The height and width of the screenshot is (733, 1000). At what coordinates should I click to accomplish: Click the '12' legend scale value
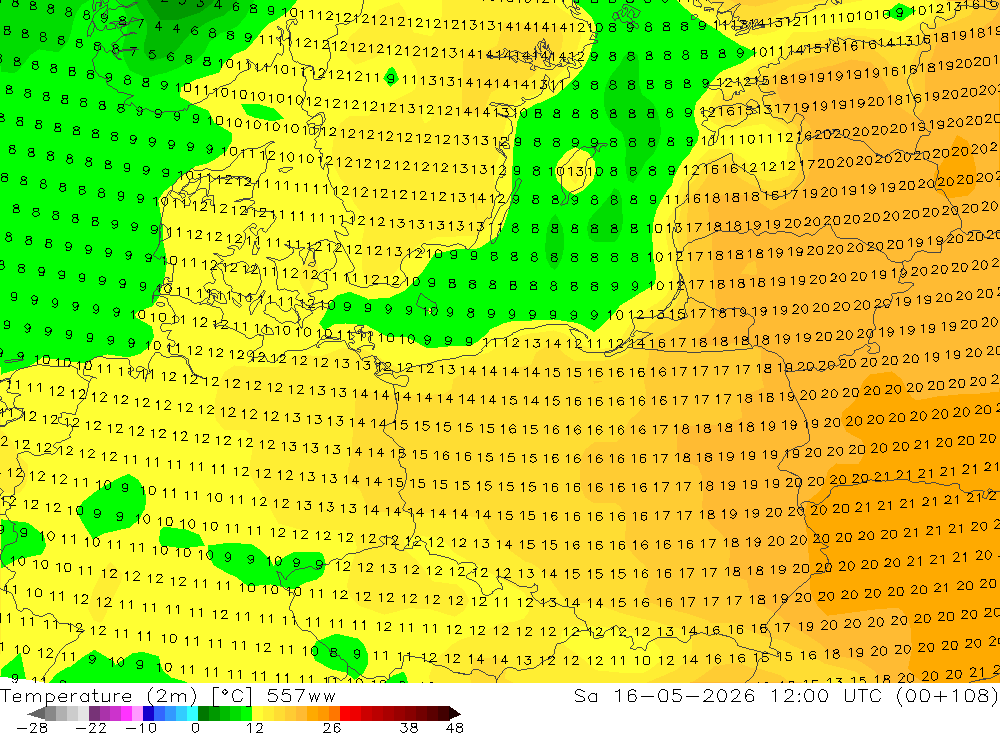pos(254,727)
